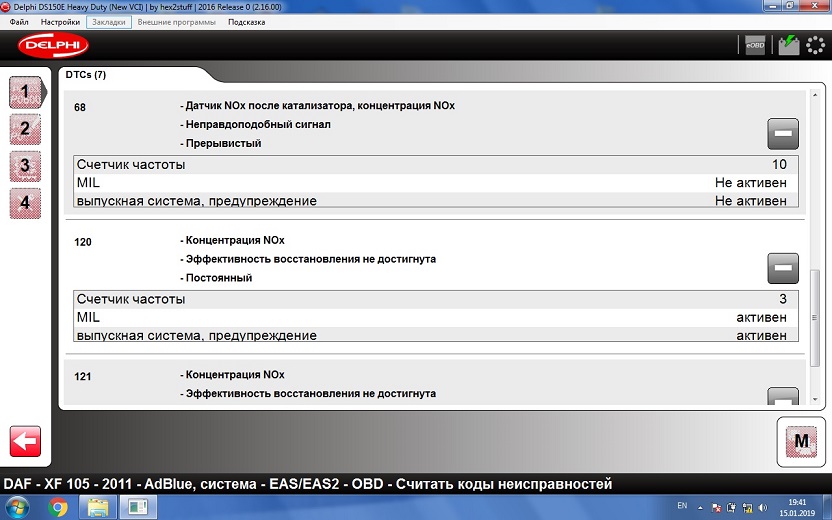Open the Настройки menu
The height and width of the screenshot is (520, 832).
pos(60,22)
